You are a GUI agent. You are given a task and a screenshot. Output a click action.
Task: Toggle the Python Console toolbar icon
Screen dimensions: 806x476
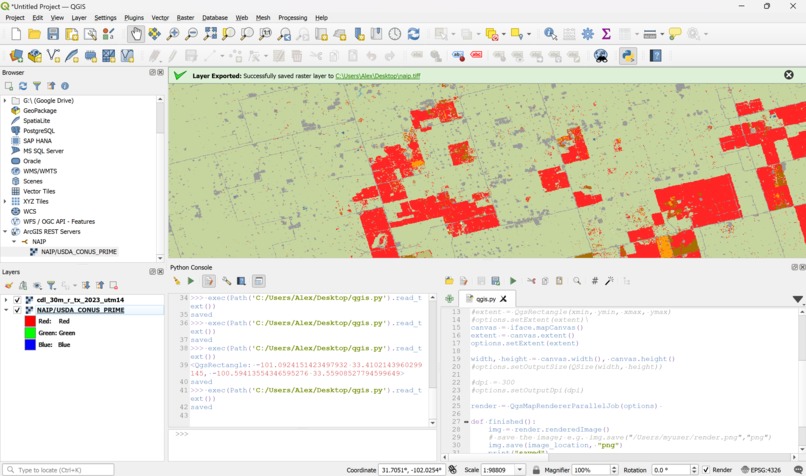pyautogui.click(x=628, y=56)
